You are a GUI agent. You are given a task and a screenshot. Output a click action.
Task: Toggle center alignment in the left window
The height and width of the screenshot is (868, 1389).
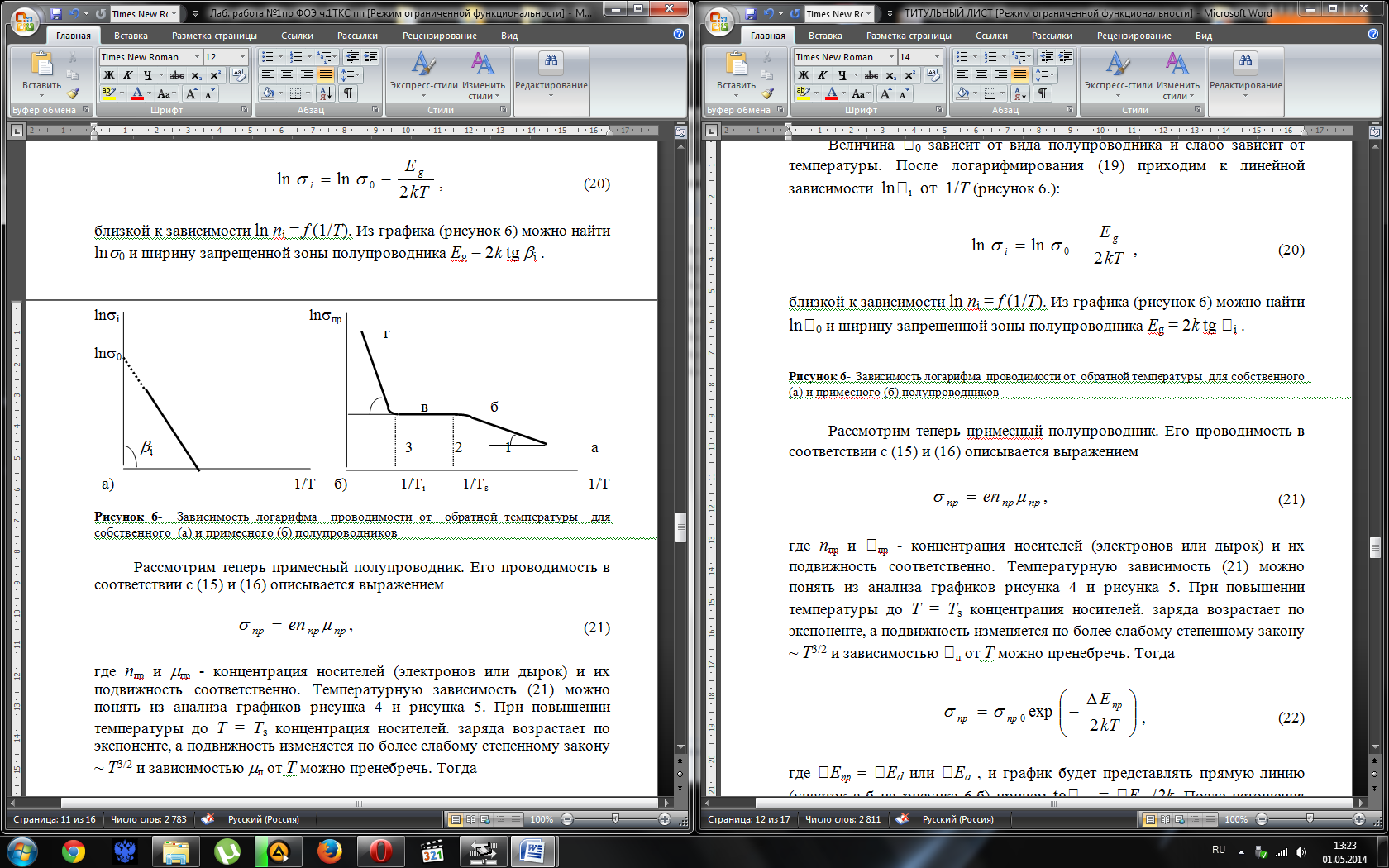coord(287,75)
